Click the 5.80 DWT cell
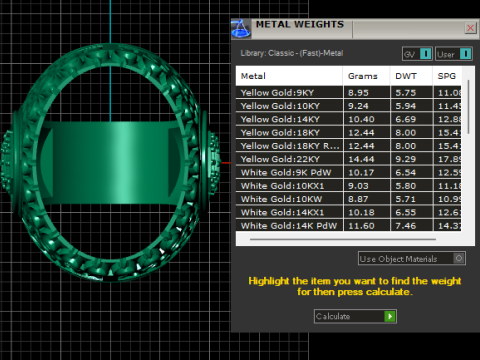Image resolution: width=480 pixels, height=360 pixels. click(412, 186)
